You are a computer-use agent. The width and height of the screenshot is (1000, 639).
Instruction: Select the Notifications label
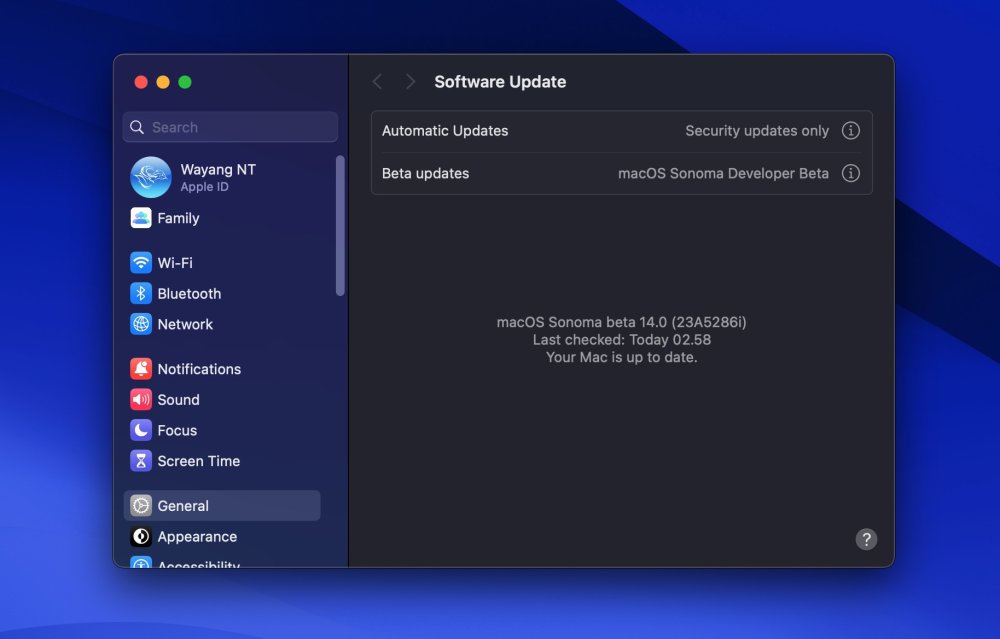click(x=199, y=369)
